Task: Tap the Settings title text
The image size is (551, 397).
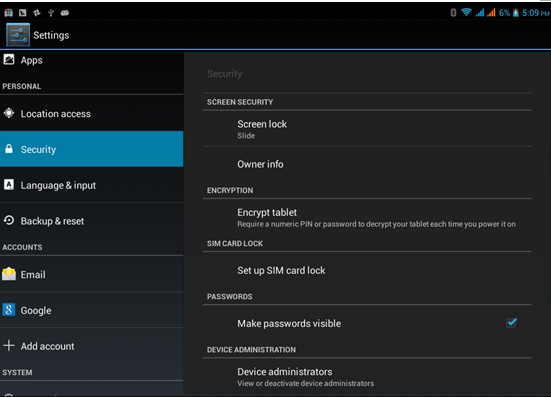Action: pos(51,35)
